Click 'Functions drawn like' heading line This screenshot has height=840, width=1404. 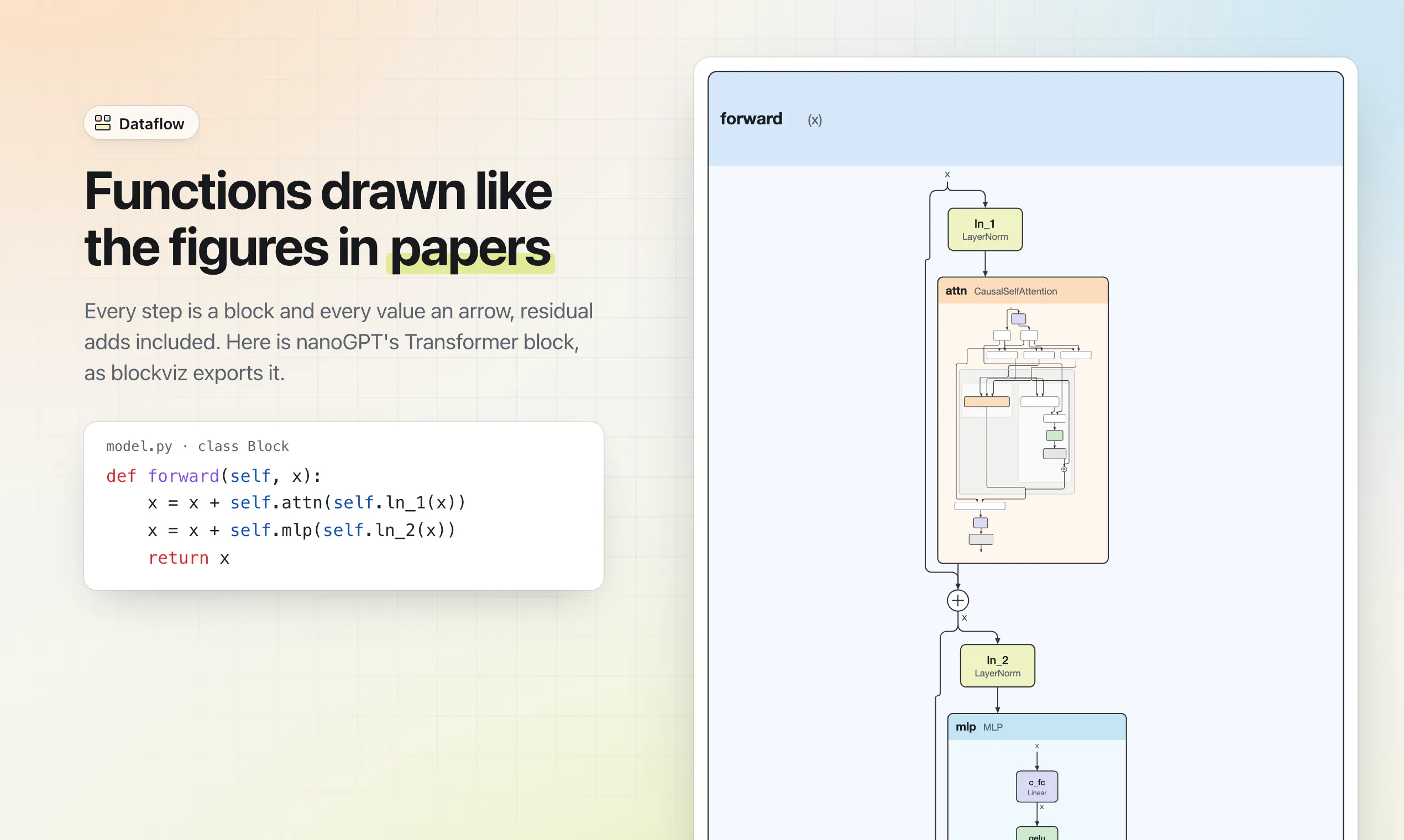[318, 191]
